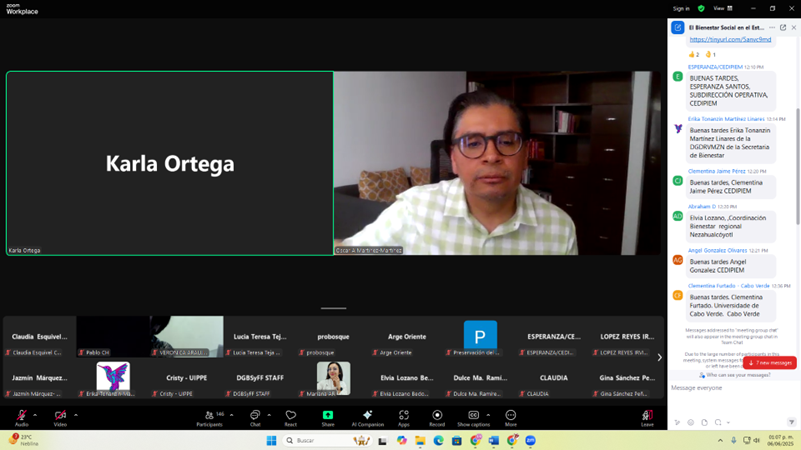The width and height of the screenshot is (801, 450).
Task: Open the chat panel more options ellipsis
Action: point(772,28)
